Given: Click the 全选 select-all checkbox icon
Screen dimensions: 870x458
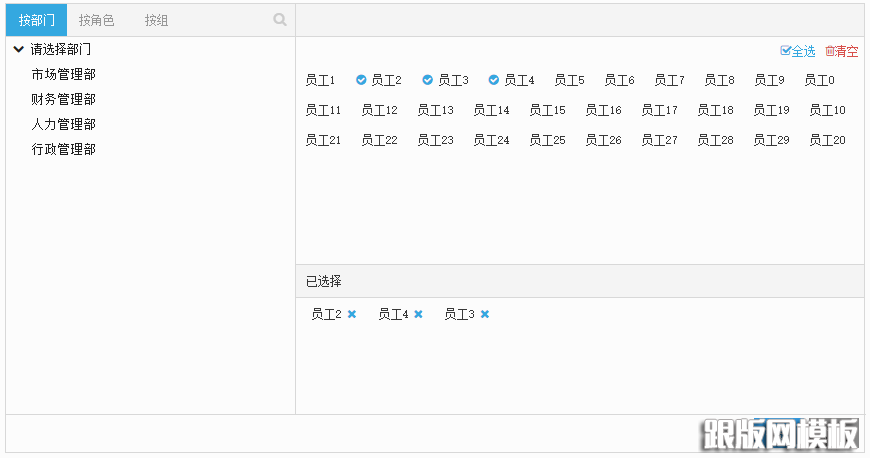Looking at the screenshot, I should pos(785,51).
